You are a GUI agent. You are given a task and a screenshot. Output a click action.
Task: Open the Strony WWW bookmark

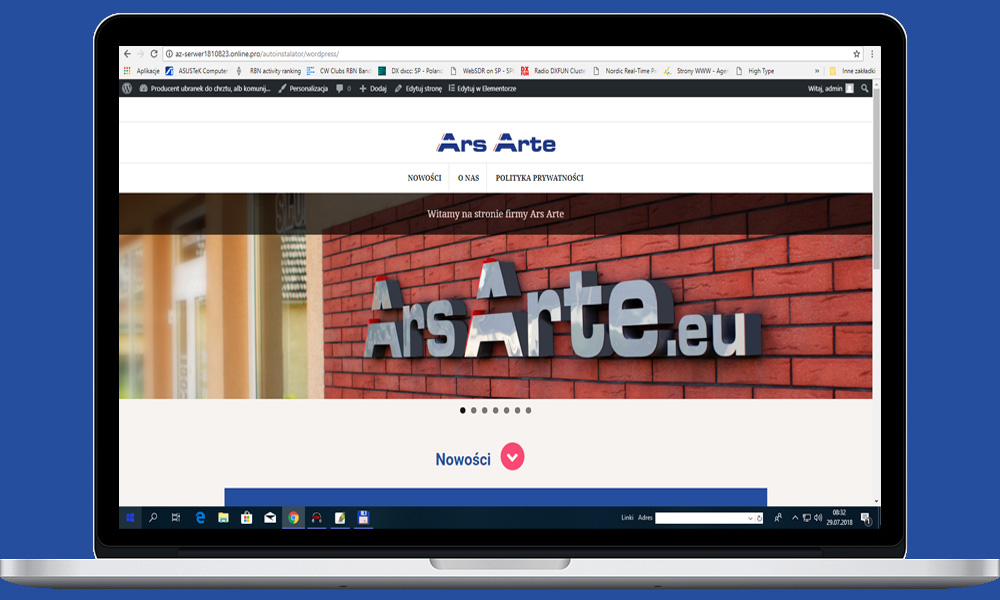coord(696,71)
